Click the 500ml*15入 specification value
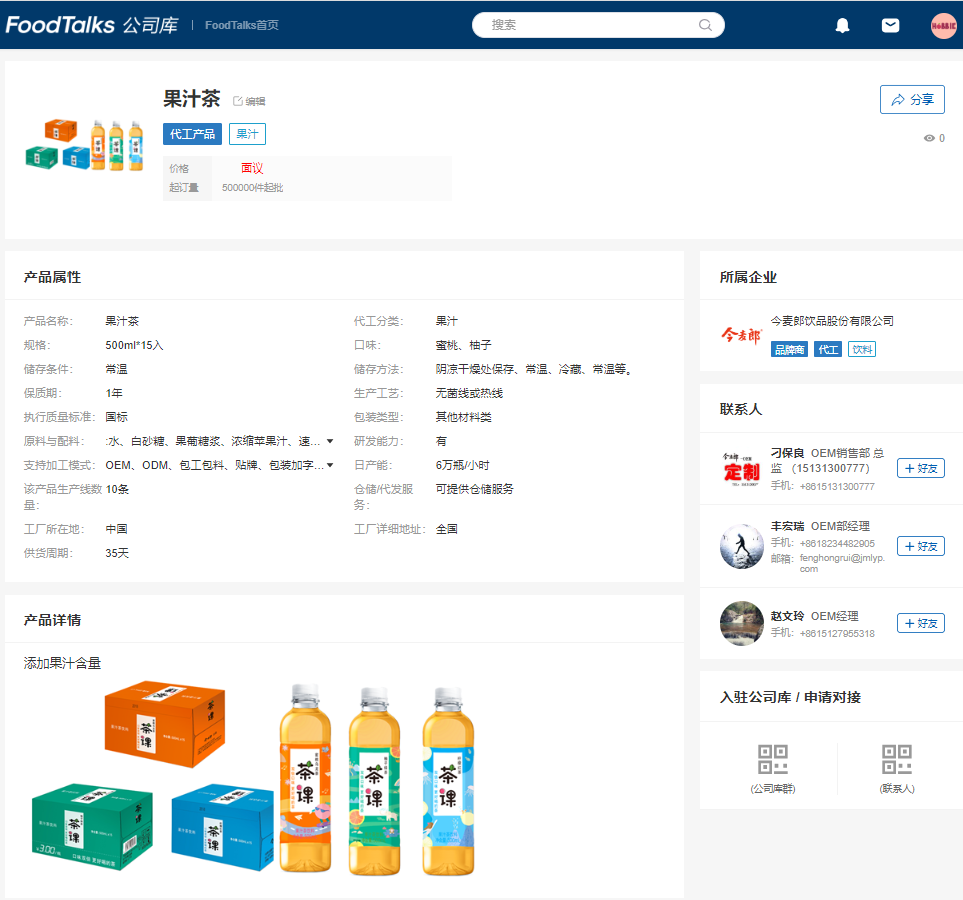963x900 pixels. (x=134, y=345)
